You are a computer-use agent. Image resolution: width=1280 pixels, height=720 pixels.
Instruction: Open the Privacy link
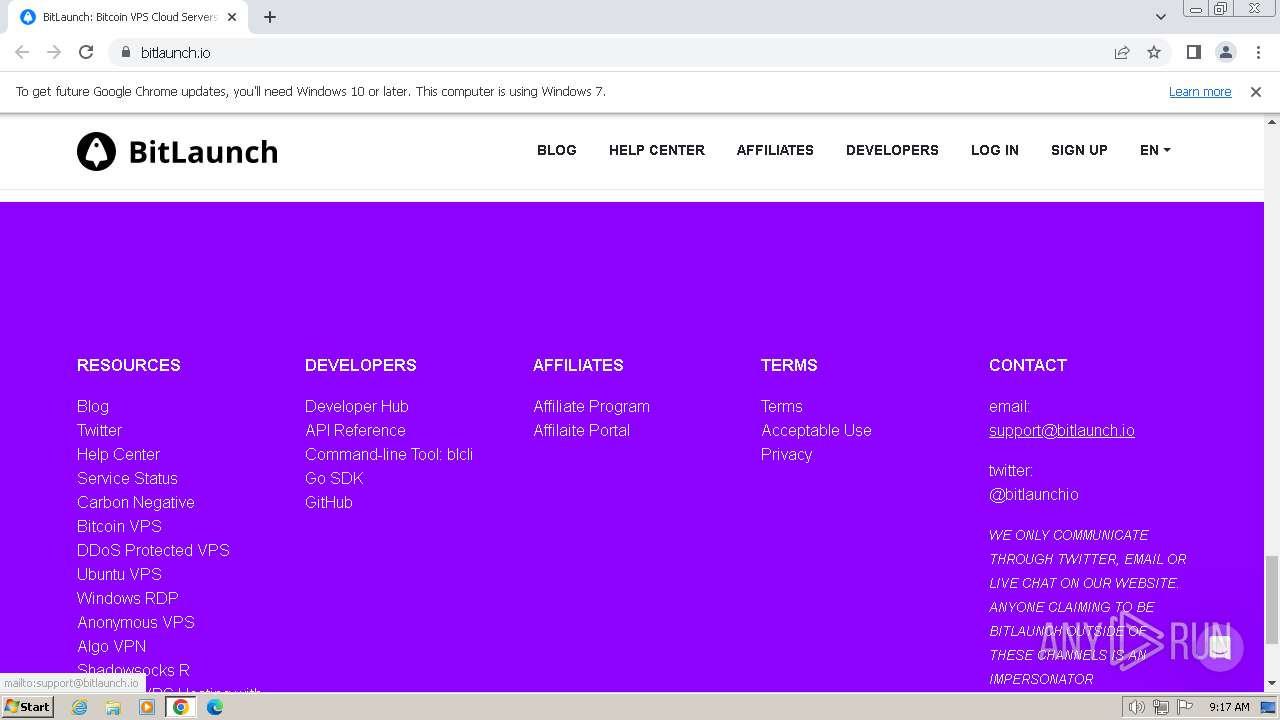tap(786, 454)
